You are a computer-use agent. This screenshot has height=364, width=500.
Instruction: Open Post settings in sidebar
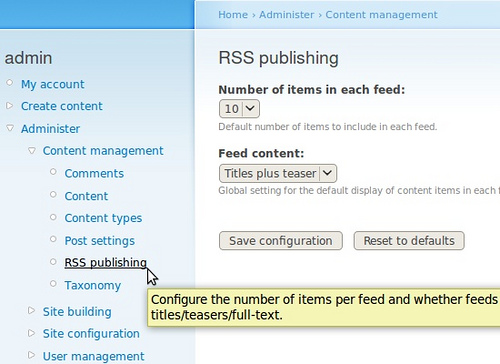100,241
